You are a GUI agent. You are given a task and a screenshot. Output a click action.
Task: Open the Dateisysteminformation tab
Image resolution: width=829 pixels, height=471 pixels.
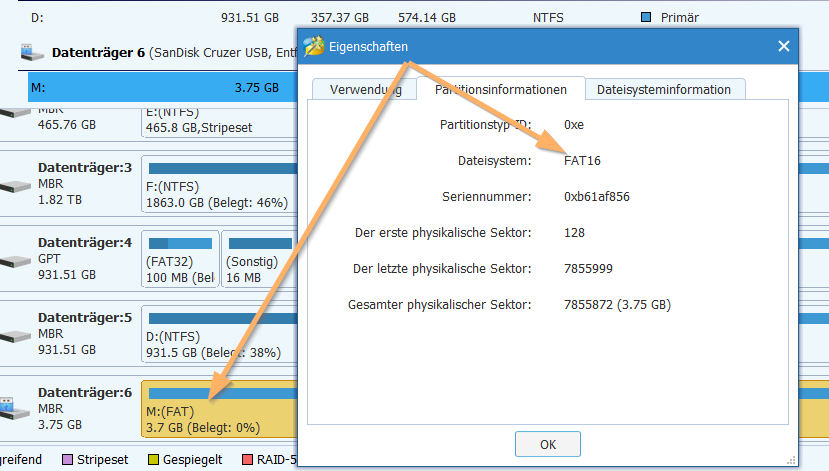[x=664, y=89]
